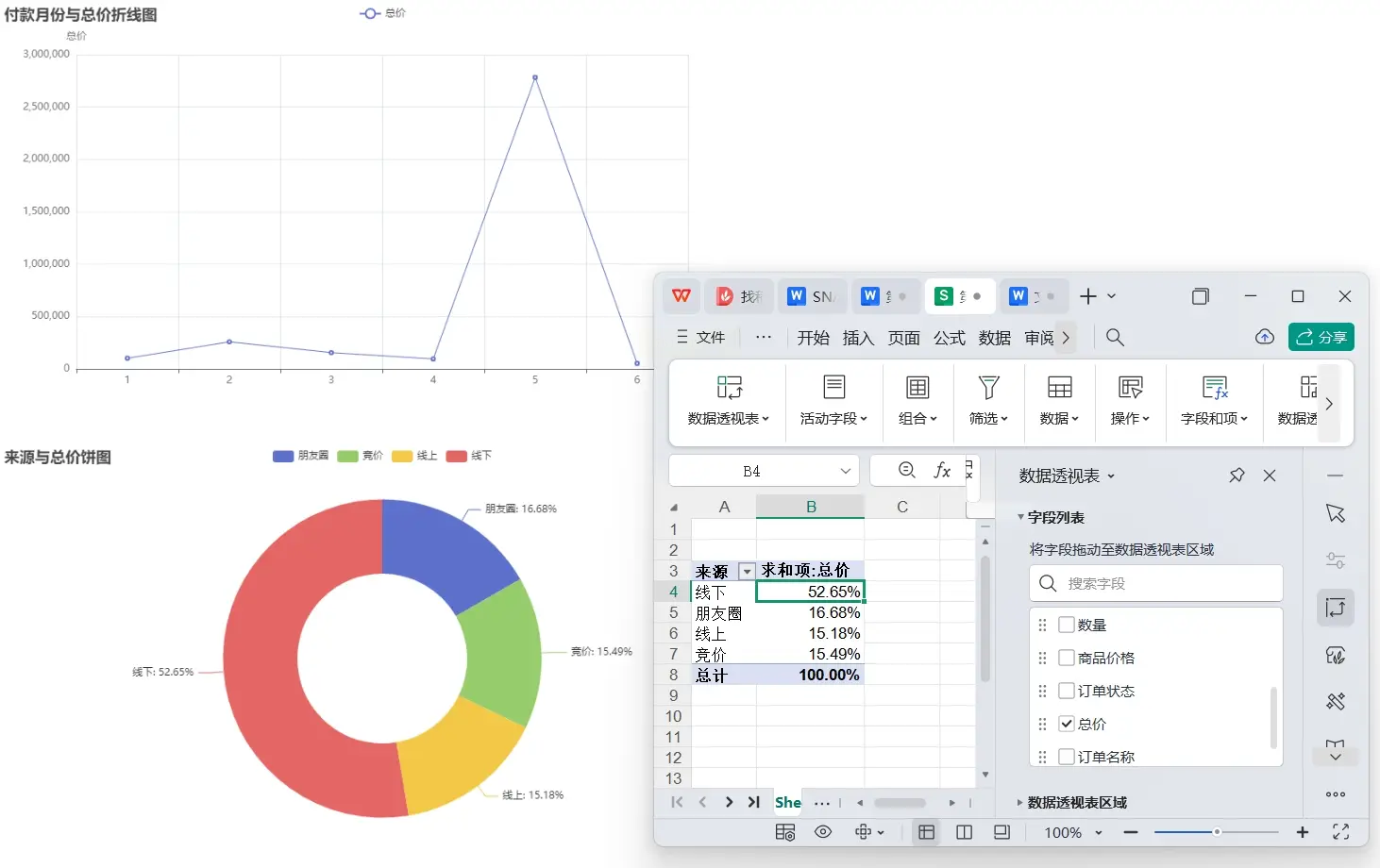Enable the 数量 field checkbox

click(x=1067, y=625)
